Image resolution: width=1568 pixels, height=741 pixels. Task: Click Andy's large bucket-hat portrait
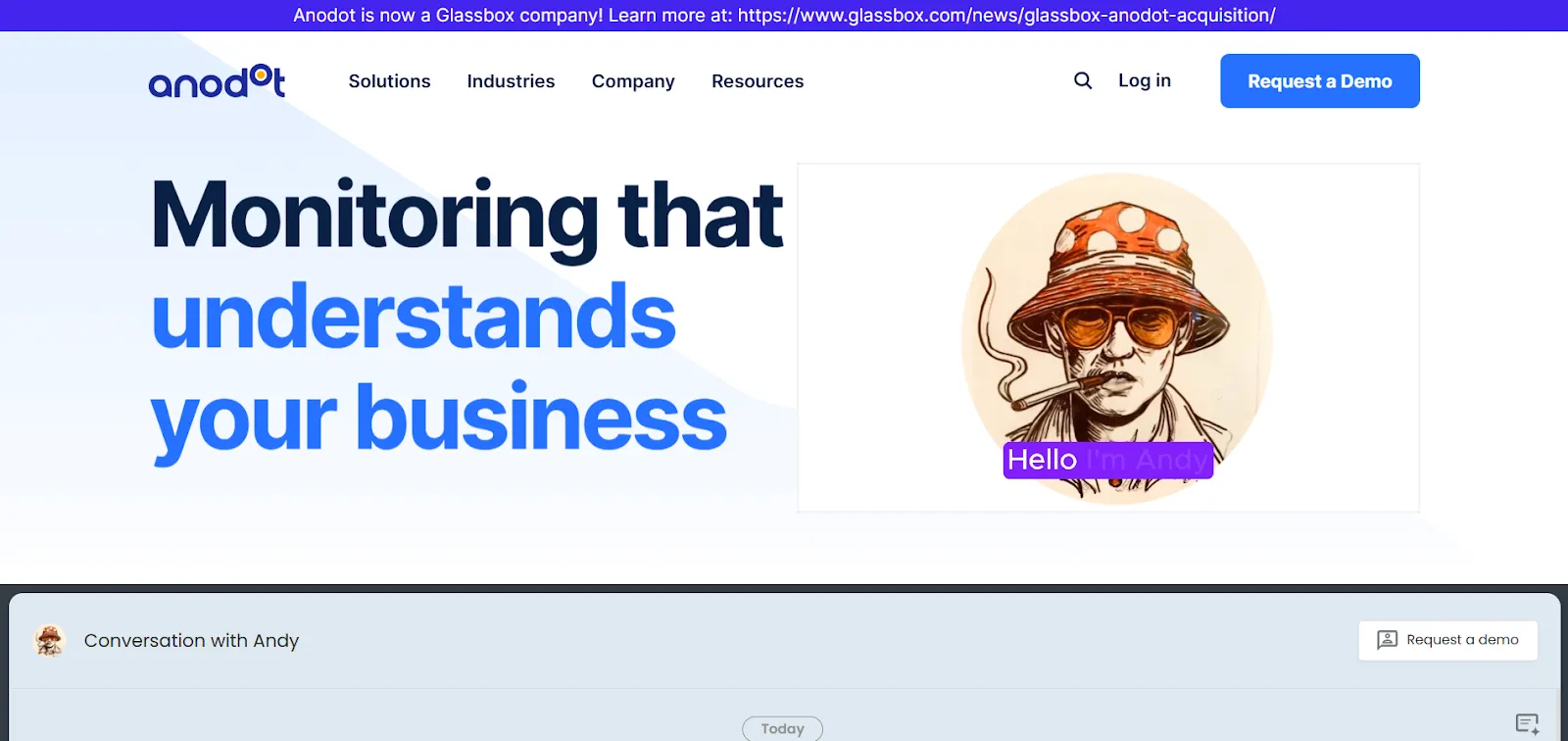pos(1117,338)
